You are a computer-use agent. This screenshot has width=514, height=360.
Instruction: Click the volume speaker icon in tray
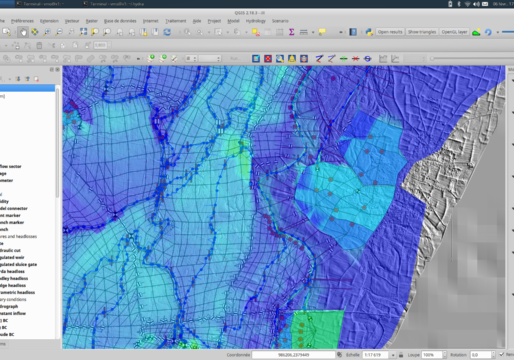pyautogui.click(x=476, y=4)
